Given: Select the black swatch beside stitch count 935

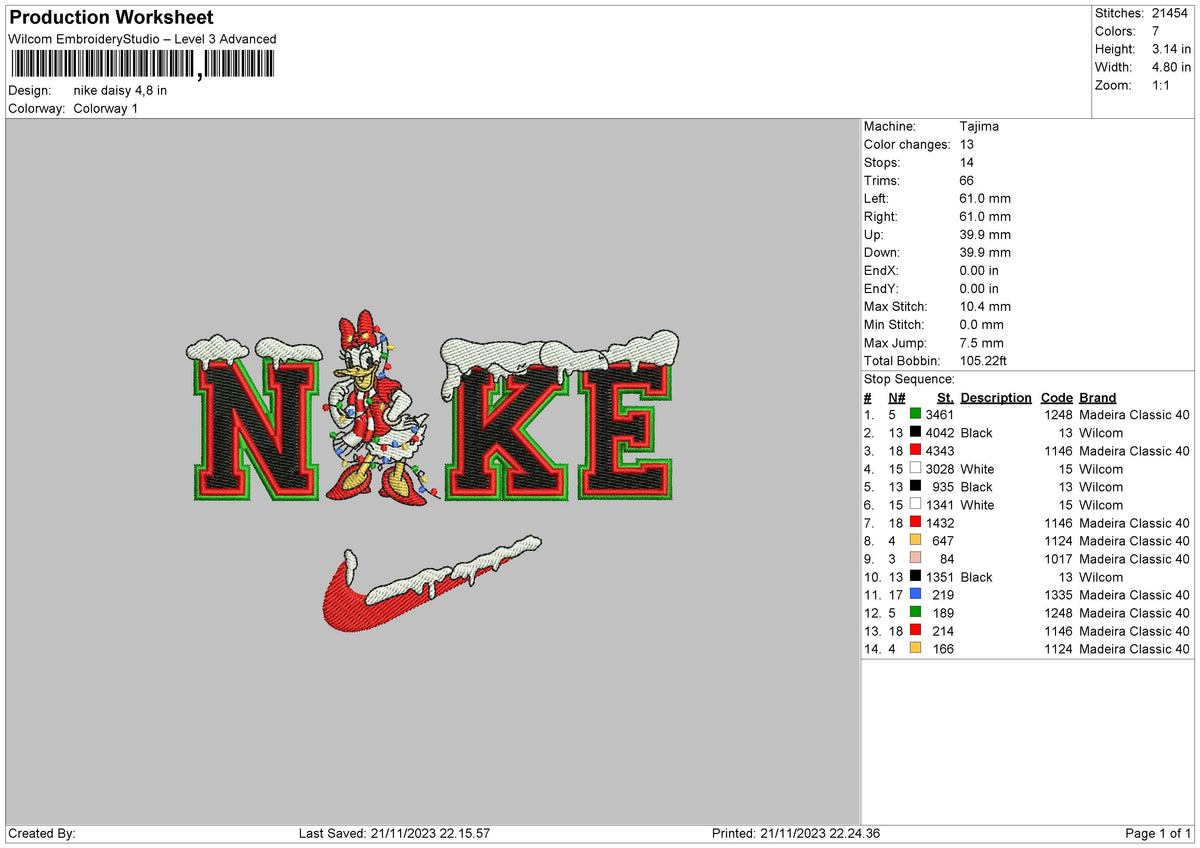Looking at the screenshot, I should [915, 486].
